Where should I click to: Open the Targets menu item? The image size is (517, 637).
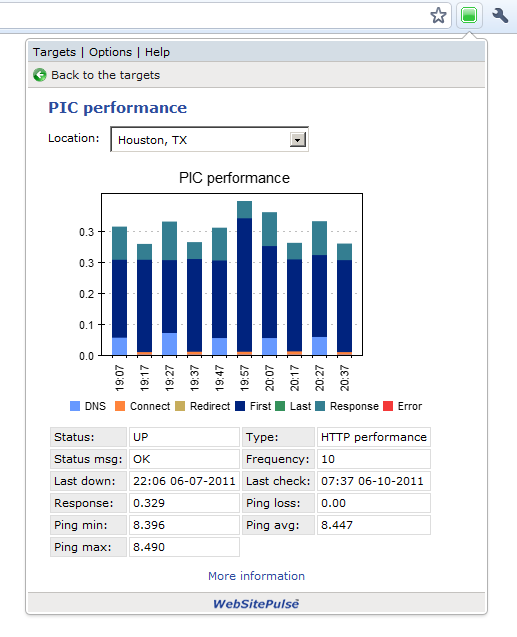click(x=54, y=52)
